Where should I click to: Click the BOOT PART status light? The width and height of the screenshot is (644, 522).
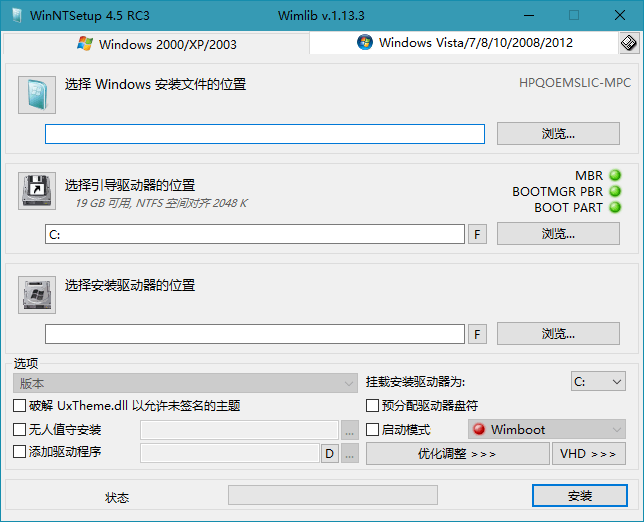pyautogui.click(x=615, y=208)
